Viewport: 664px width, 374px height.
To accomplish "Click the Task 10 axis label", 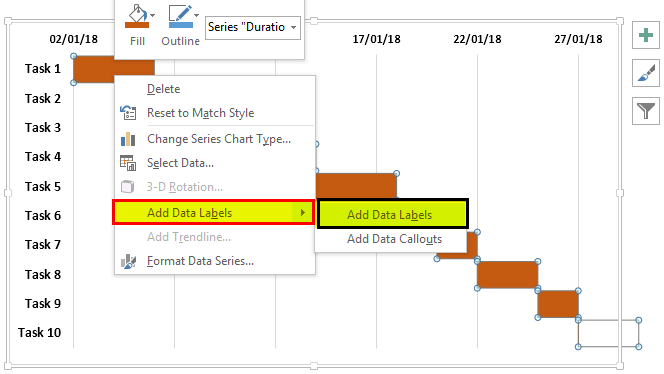I will (x=39, y=332).
